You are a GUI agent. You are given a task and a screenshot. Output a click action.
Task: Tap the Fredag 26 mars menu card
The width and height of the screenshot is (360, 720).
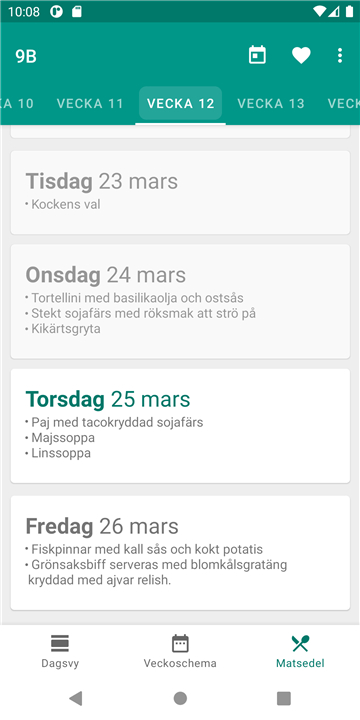(x=180, y=553)
